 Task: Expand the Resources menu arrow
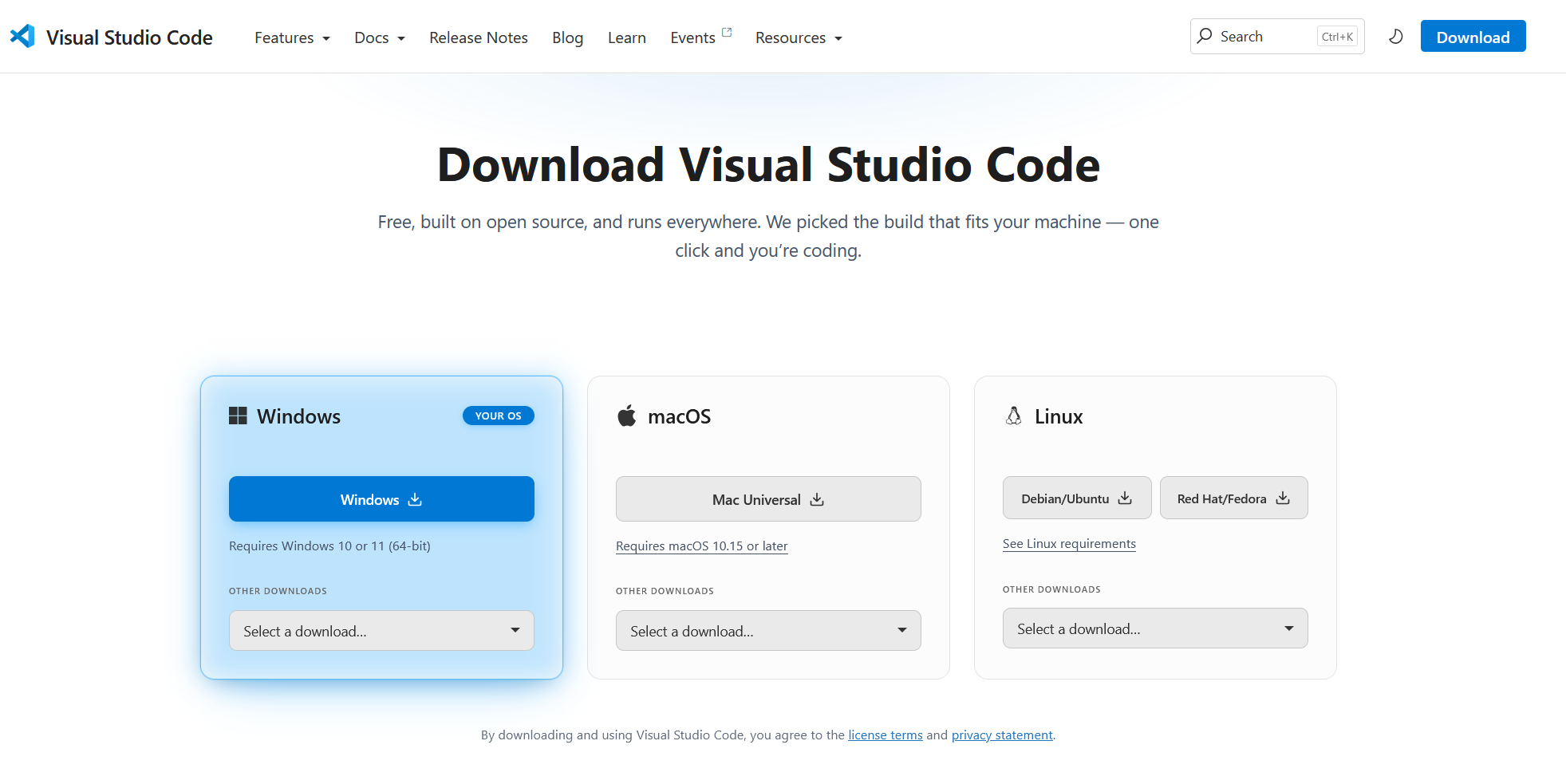tap(838, 38)
